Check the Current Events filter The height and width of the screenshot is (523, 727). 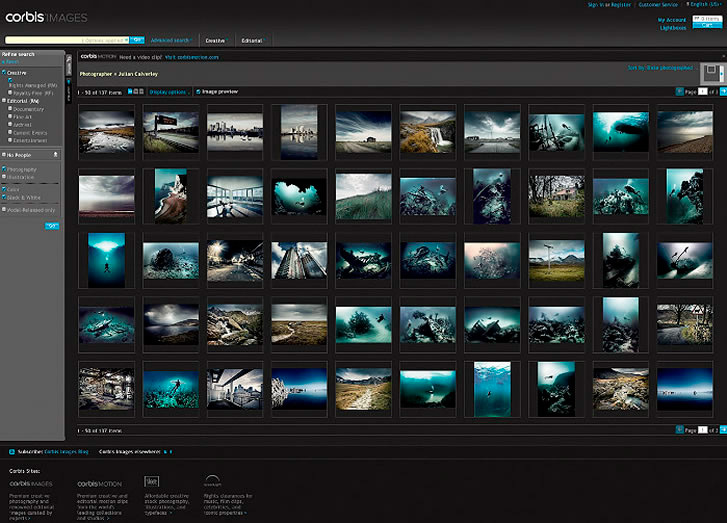pos(10,133)
